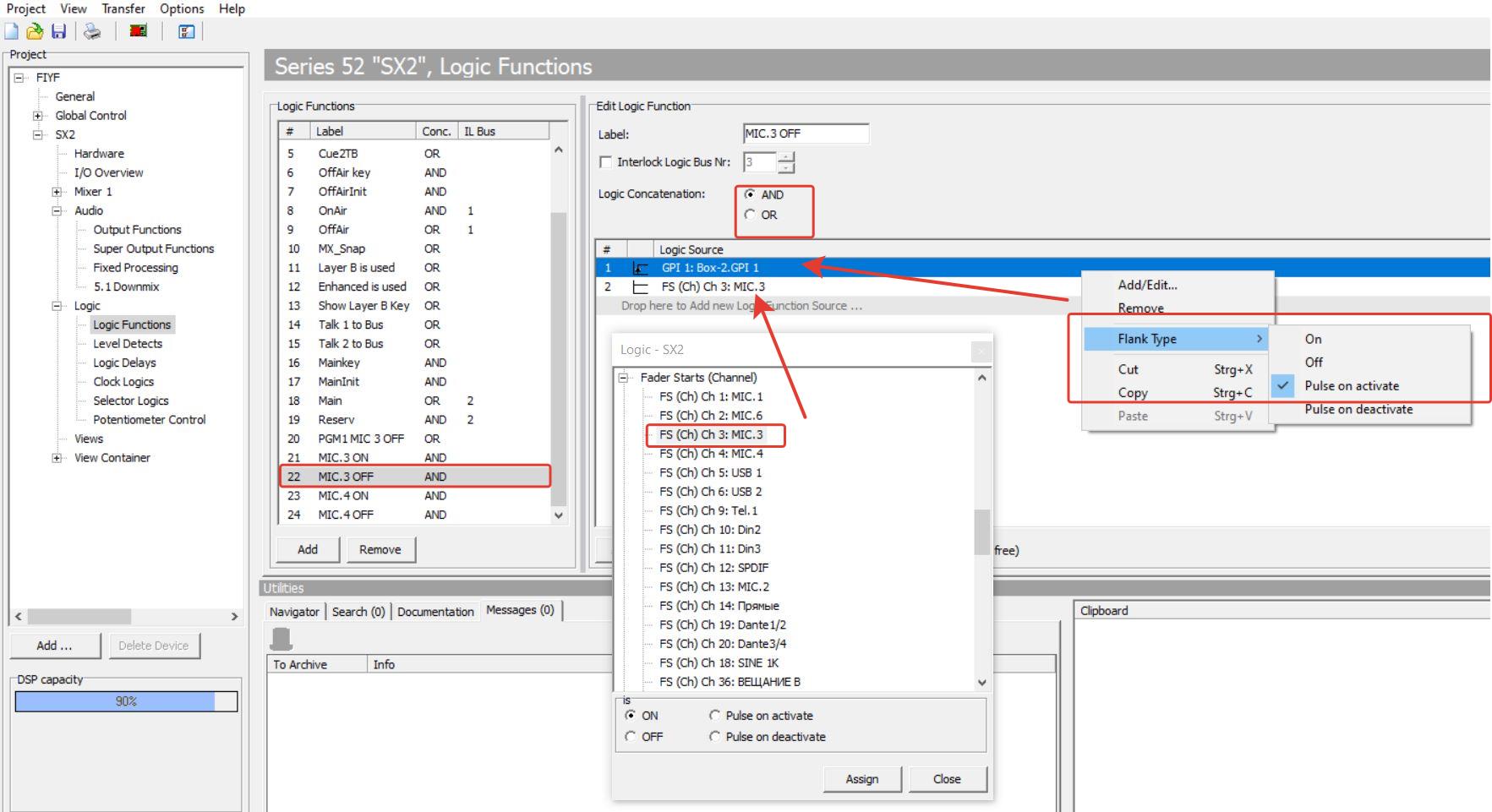Click the Assign button
This screenshot has width=1492, height=812.
point(862,779)
